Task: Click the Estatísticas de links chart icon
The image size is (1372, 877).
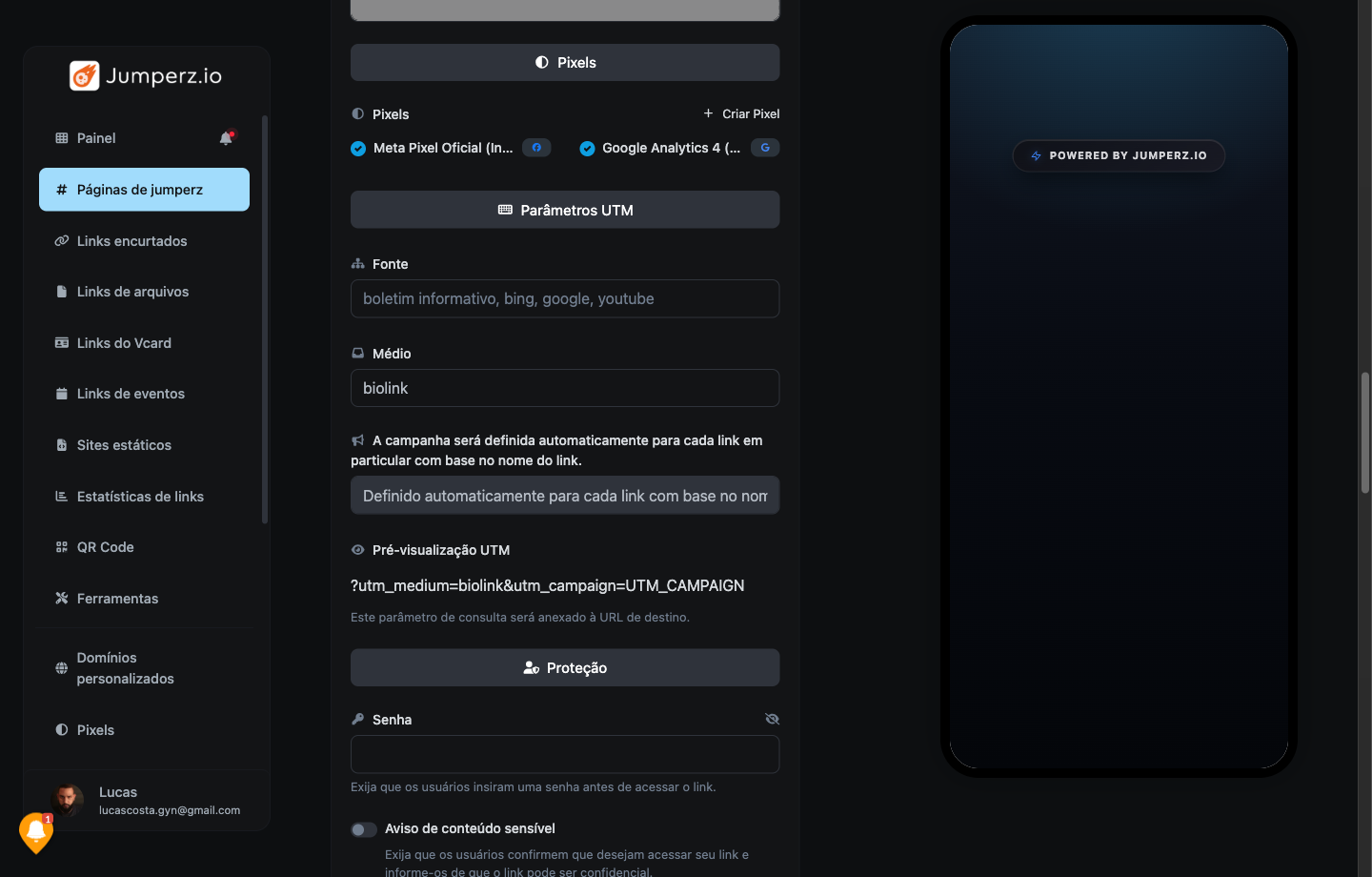Action: [x=62, y=497]
